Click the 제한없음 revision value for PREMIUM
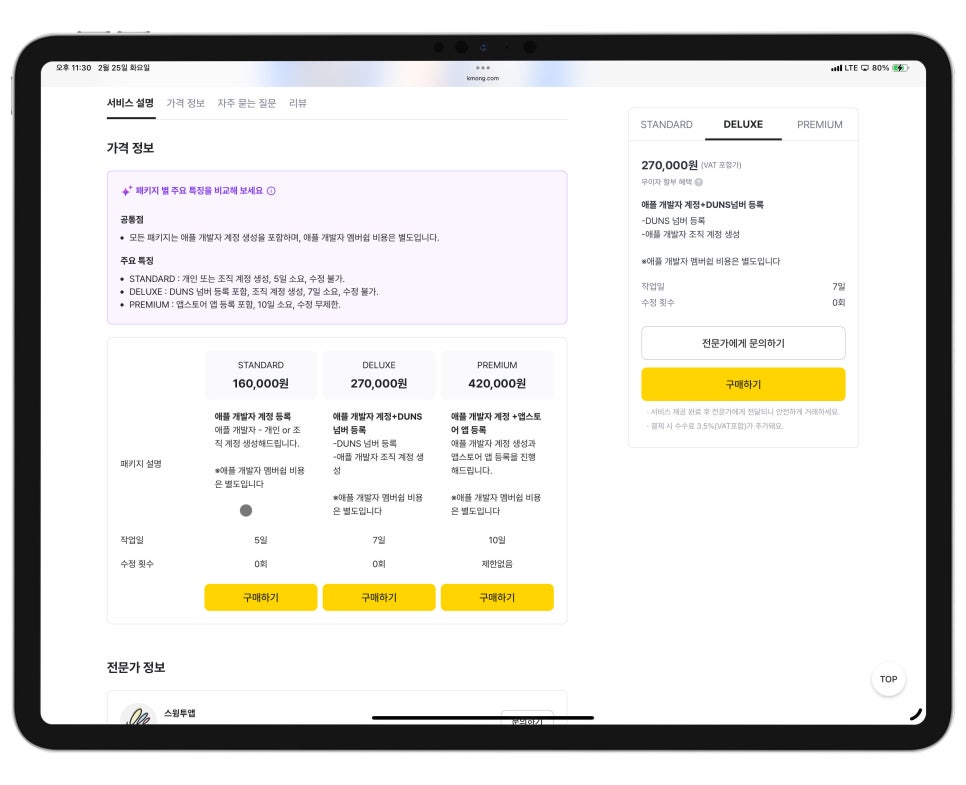The width and height of the screenshot is (966, 785). [x=497, y=564]
